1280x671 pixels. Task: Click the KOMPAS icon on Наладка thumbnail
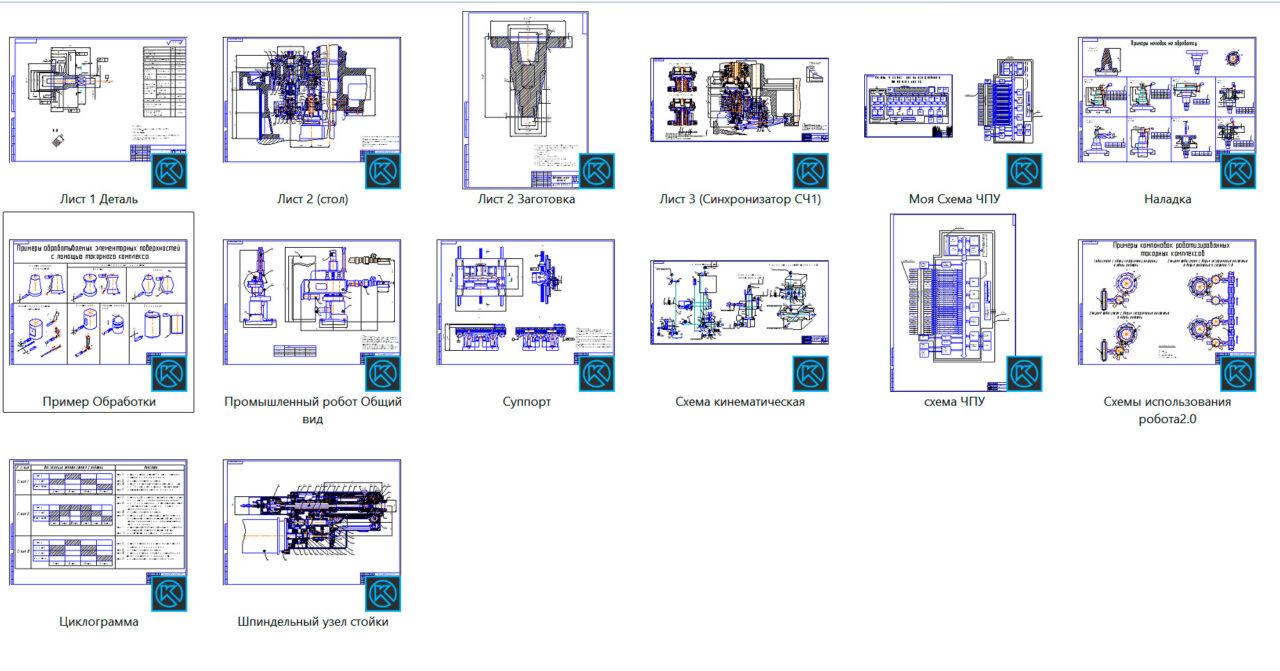pos(1237,171)
